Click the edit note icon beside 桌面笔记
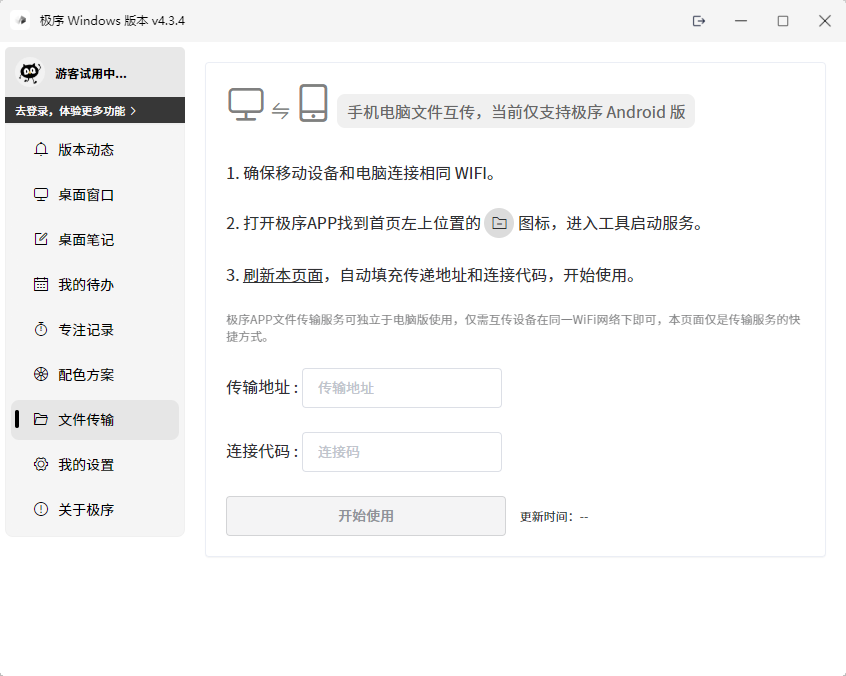Screen dimensions: 846x676 coord(41,240)
